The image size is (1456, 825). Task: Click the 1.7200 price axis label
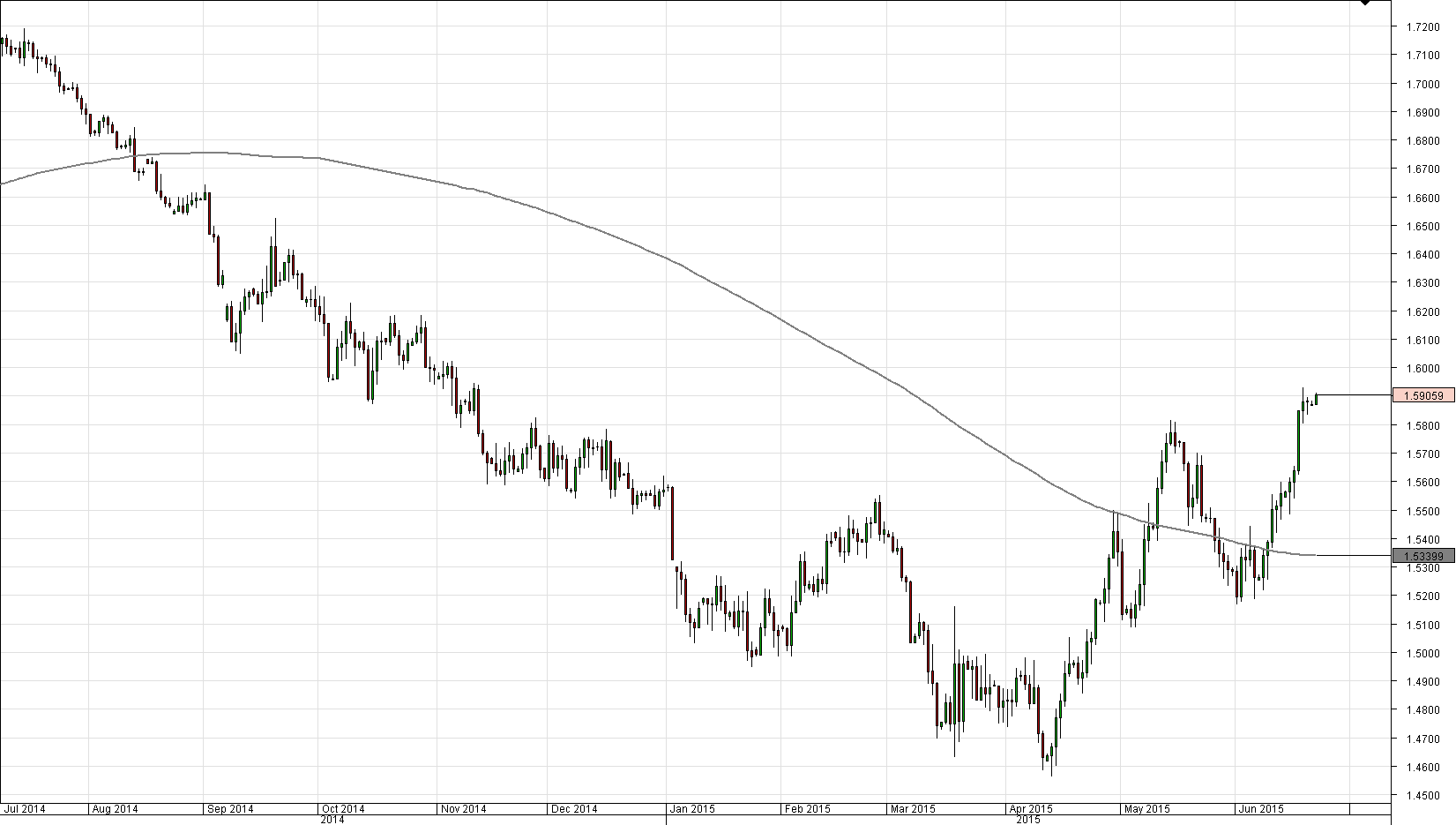1422,27
